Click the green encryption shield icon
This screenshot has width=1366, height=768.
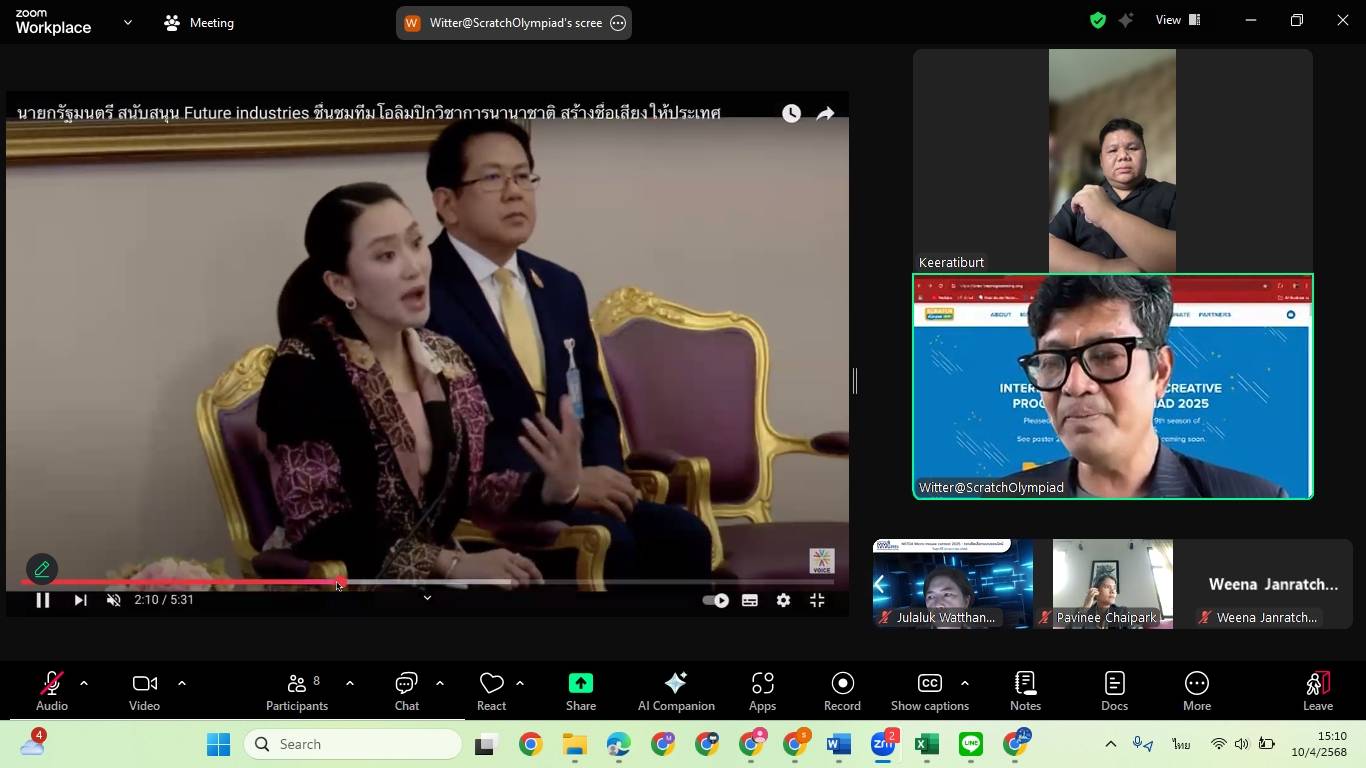(x=1098, y=20)
